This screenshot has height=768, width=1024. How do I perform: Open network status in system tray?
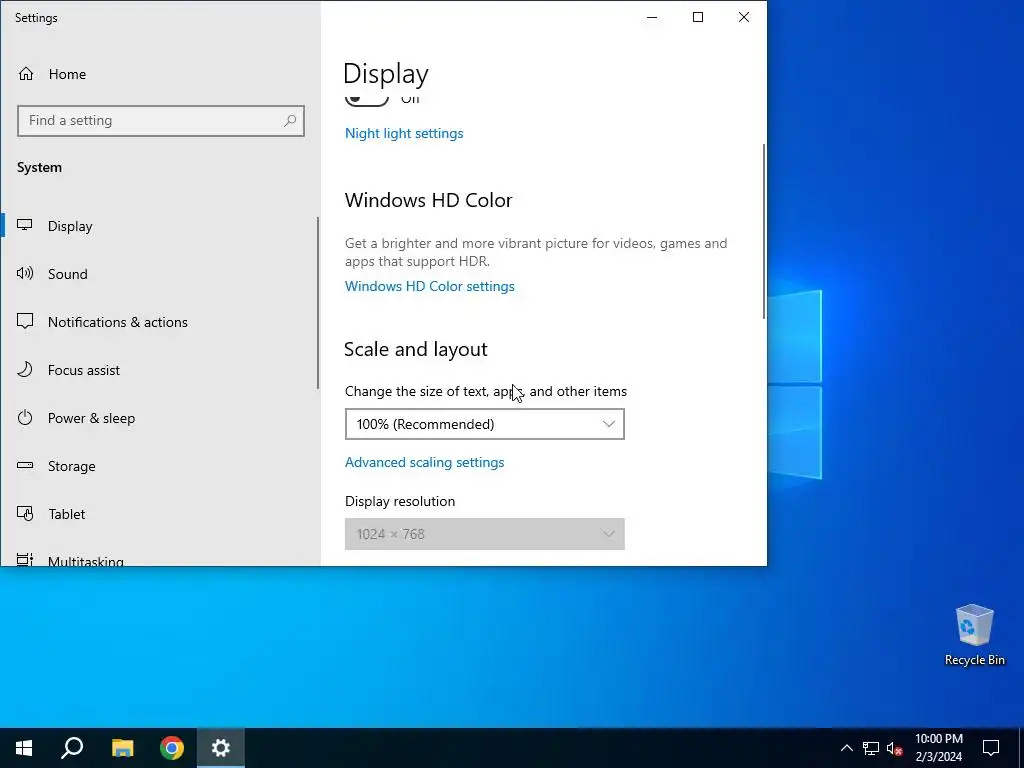(x=871, y=748)
